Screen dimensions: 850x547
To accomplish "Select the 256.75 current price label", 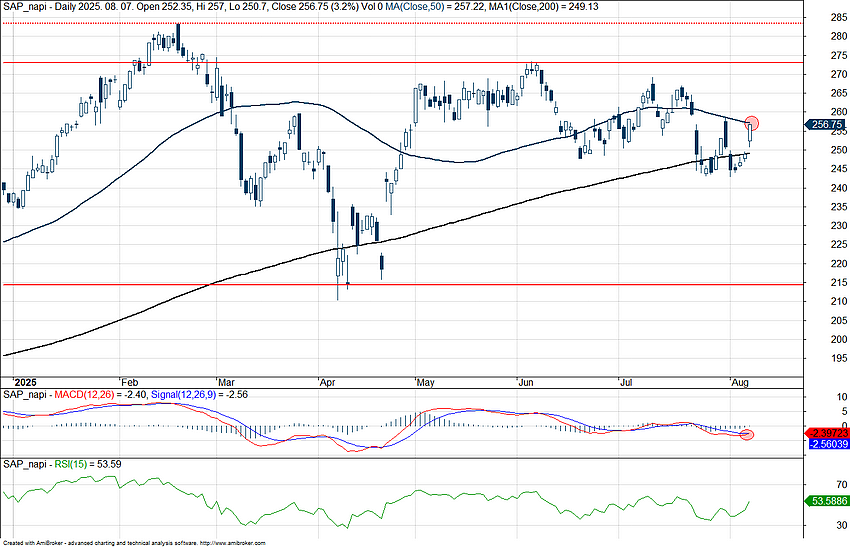I will pos(826,125).
